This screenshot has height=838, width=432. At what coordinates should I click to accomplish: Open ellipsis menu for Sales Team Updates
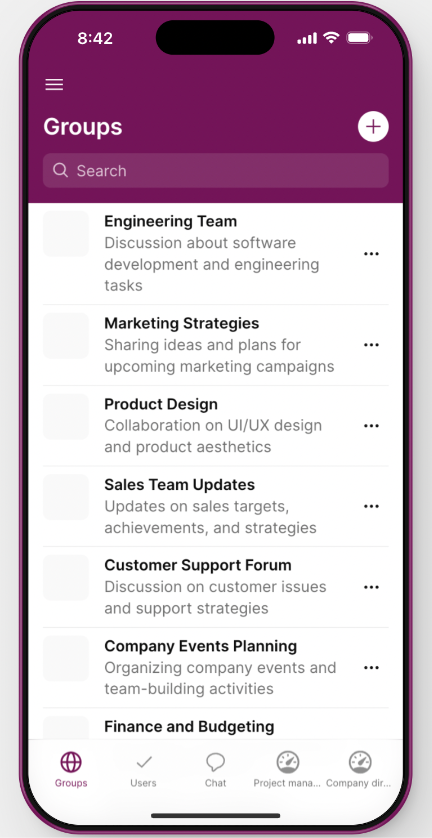(371, 506)
